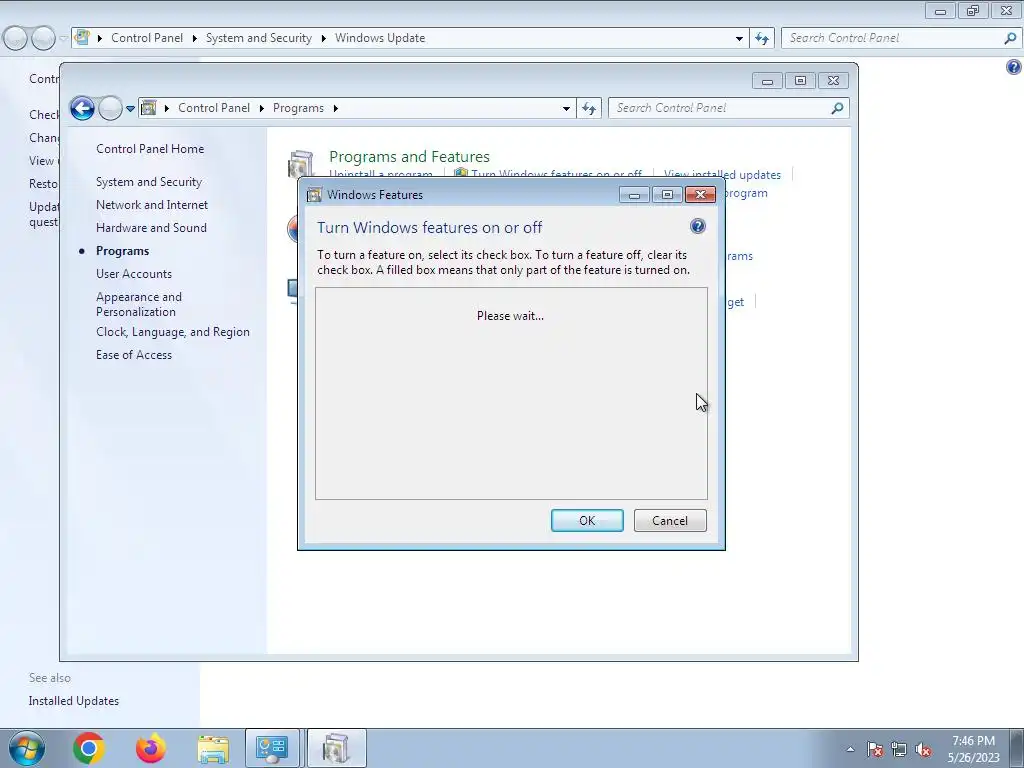Open help in Windows Update window
1024x768 pixels.
(x=1014, y=67)
